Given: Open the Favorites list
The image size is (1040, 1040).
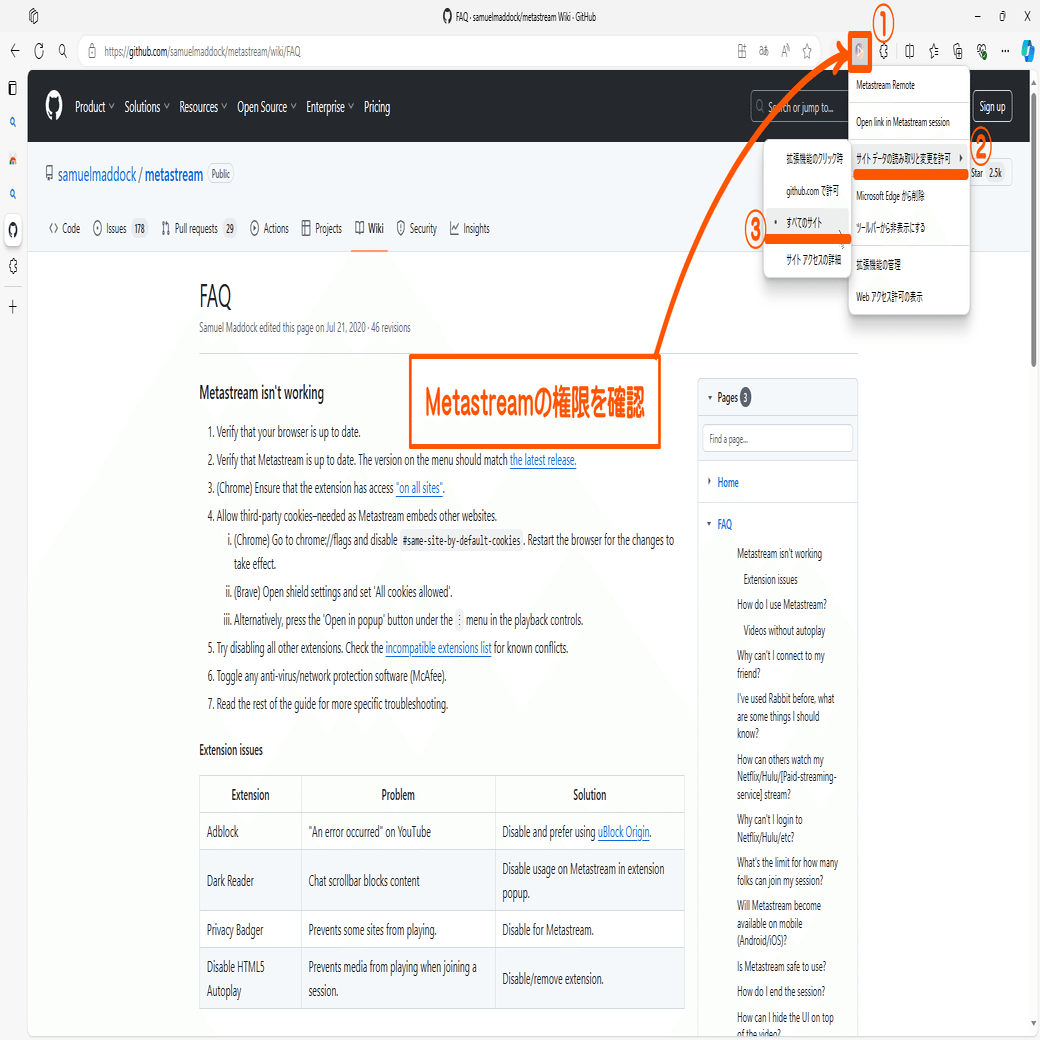Looking at the screenshot, I should point(933,51).
